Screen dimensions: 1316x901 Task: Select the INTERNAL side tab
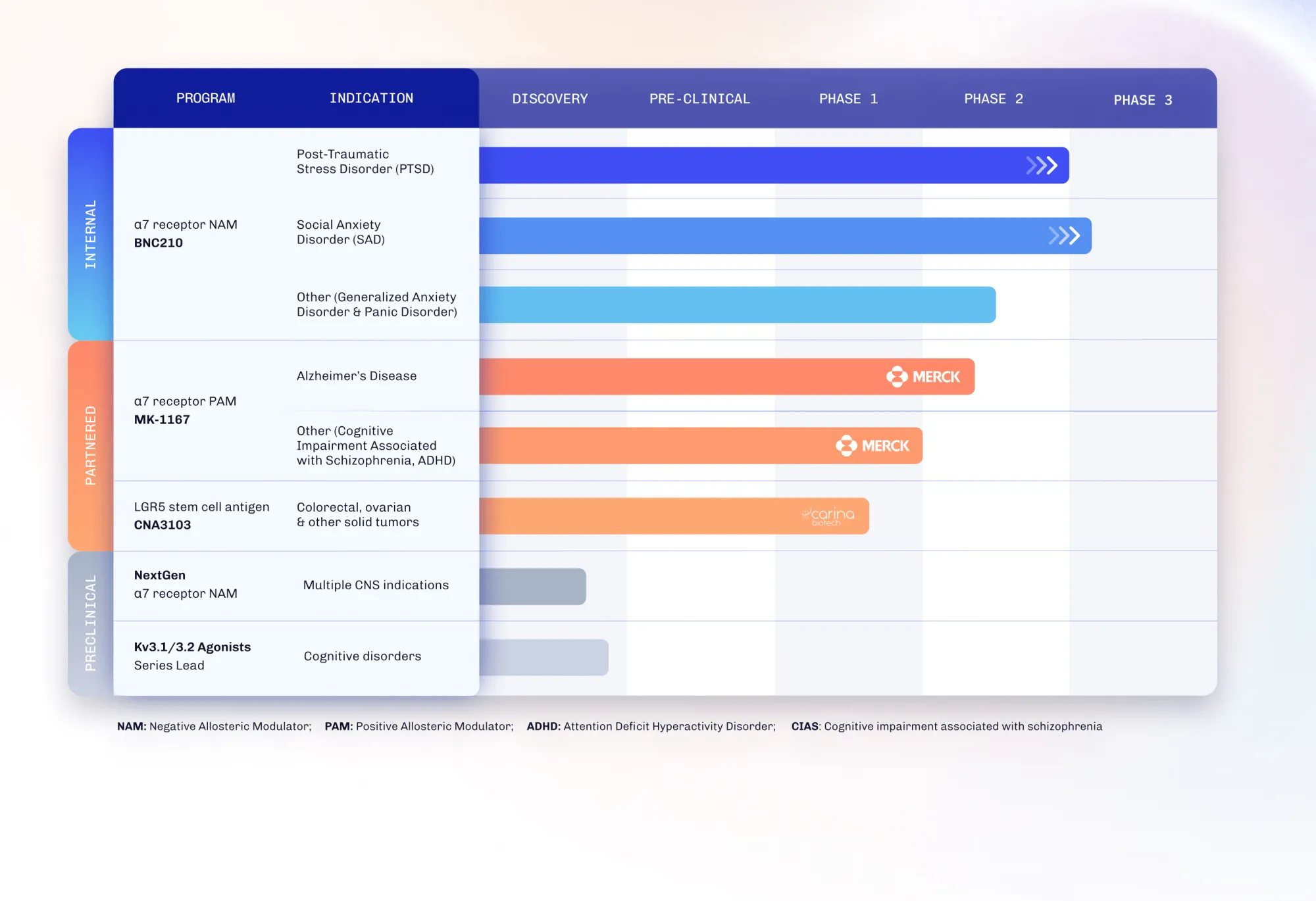pos(91,234)
